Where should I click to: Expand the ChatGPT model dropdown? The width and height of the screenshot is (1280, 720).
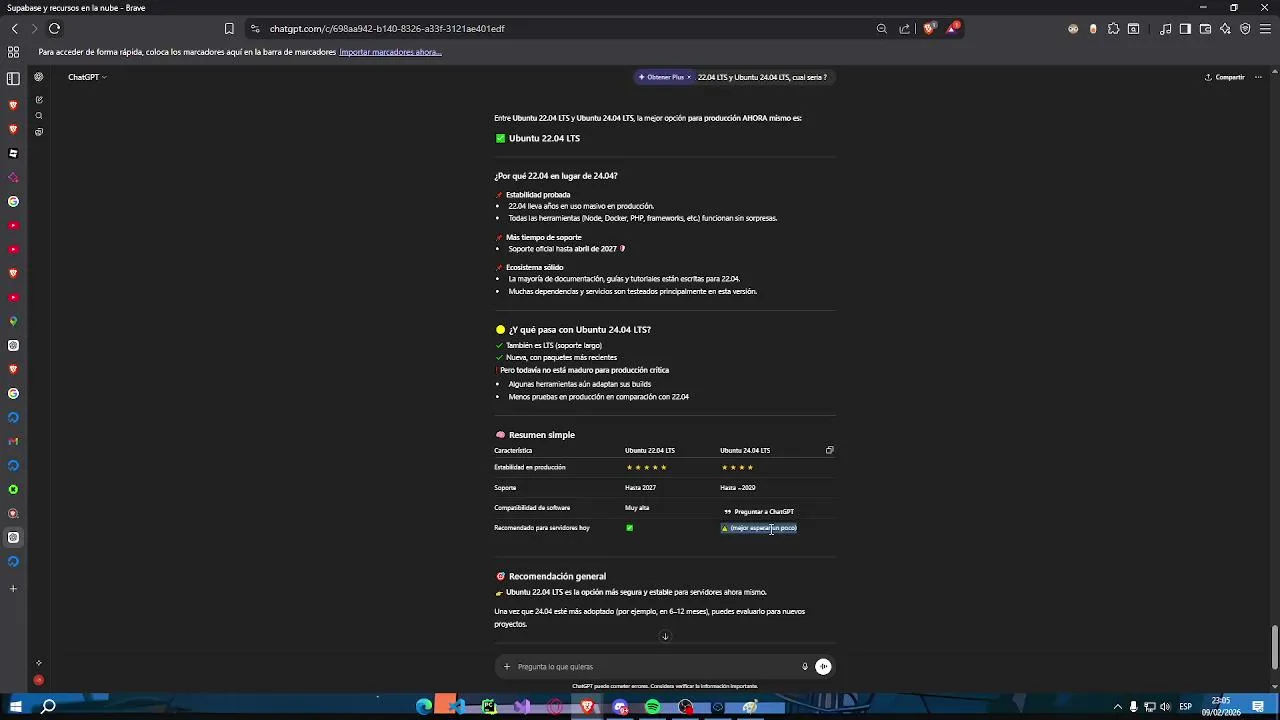(87, 77)
